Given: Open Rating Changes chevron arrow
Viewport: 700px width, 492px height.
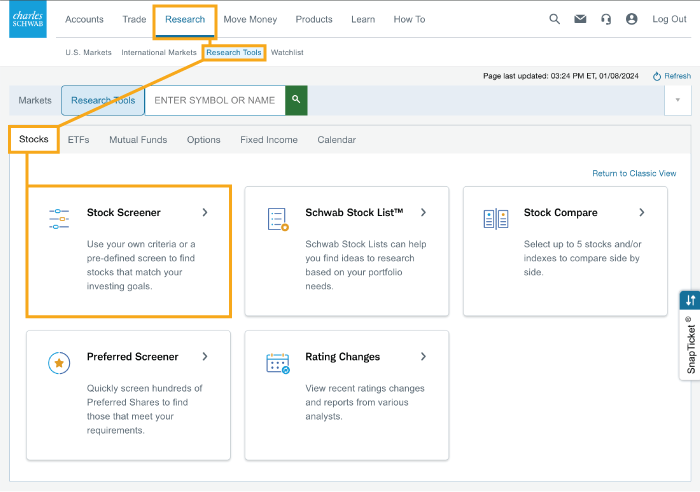Looking at the screenshot, I should point(423,356).
